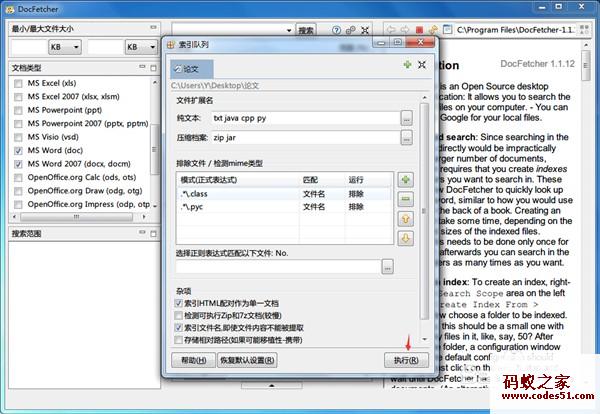Move pattern up with the up arrow

(x=406, y=219)
